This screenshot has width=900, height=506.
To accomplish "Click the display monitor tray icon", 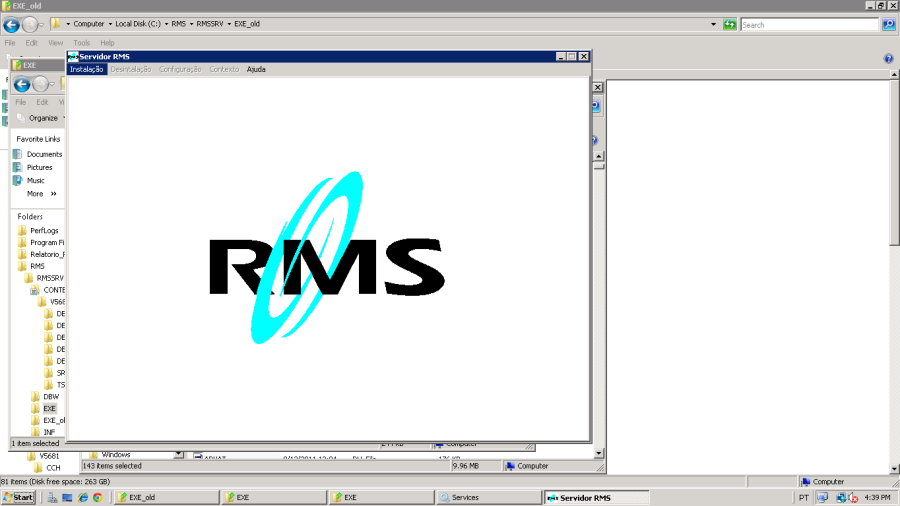I will pos(823,498).
